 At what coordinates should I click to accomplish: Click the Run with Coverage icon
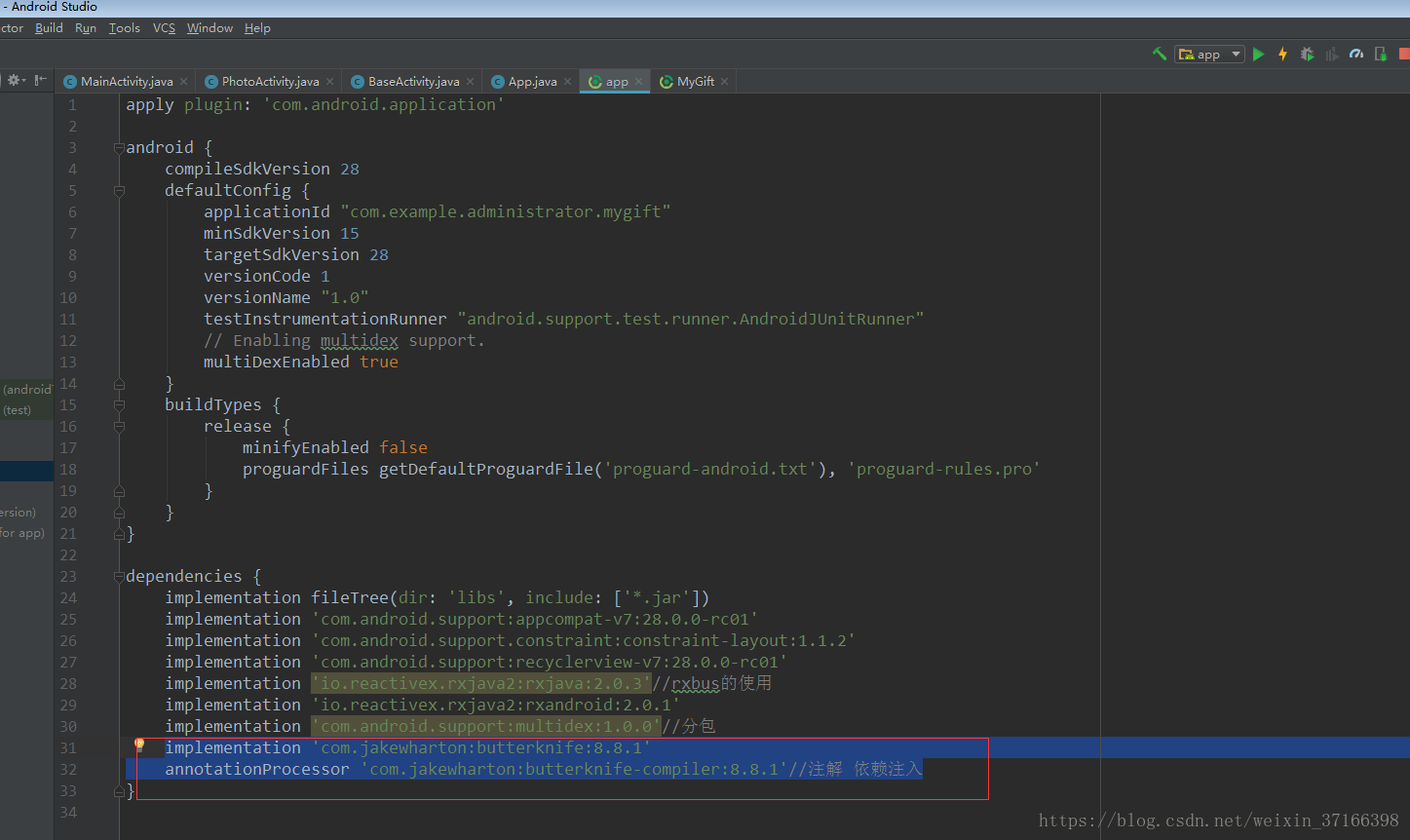[x=1332, y=55]
